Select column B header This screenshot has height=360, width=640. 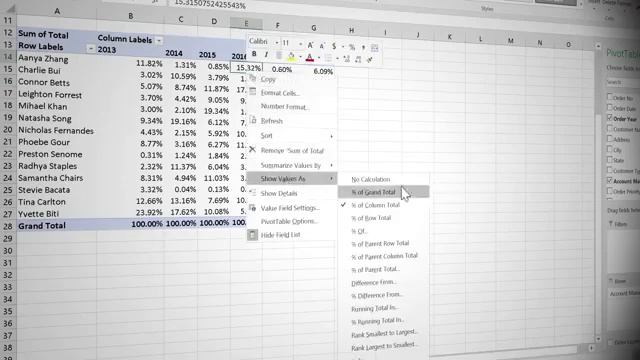[x=130, y=16]
